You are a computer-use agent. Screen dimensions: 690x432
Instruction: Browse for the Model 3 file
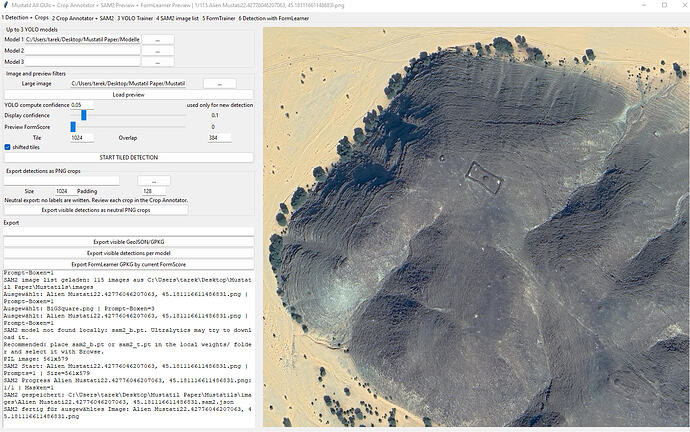158,62
